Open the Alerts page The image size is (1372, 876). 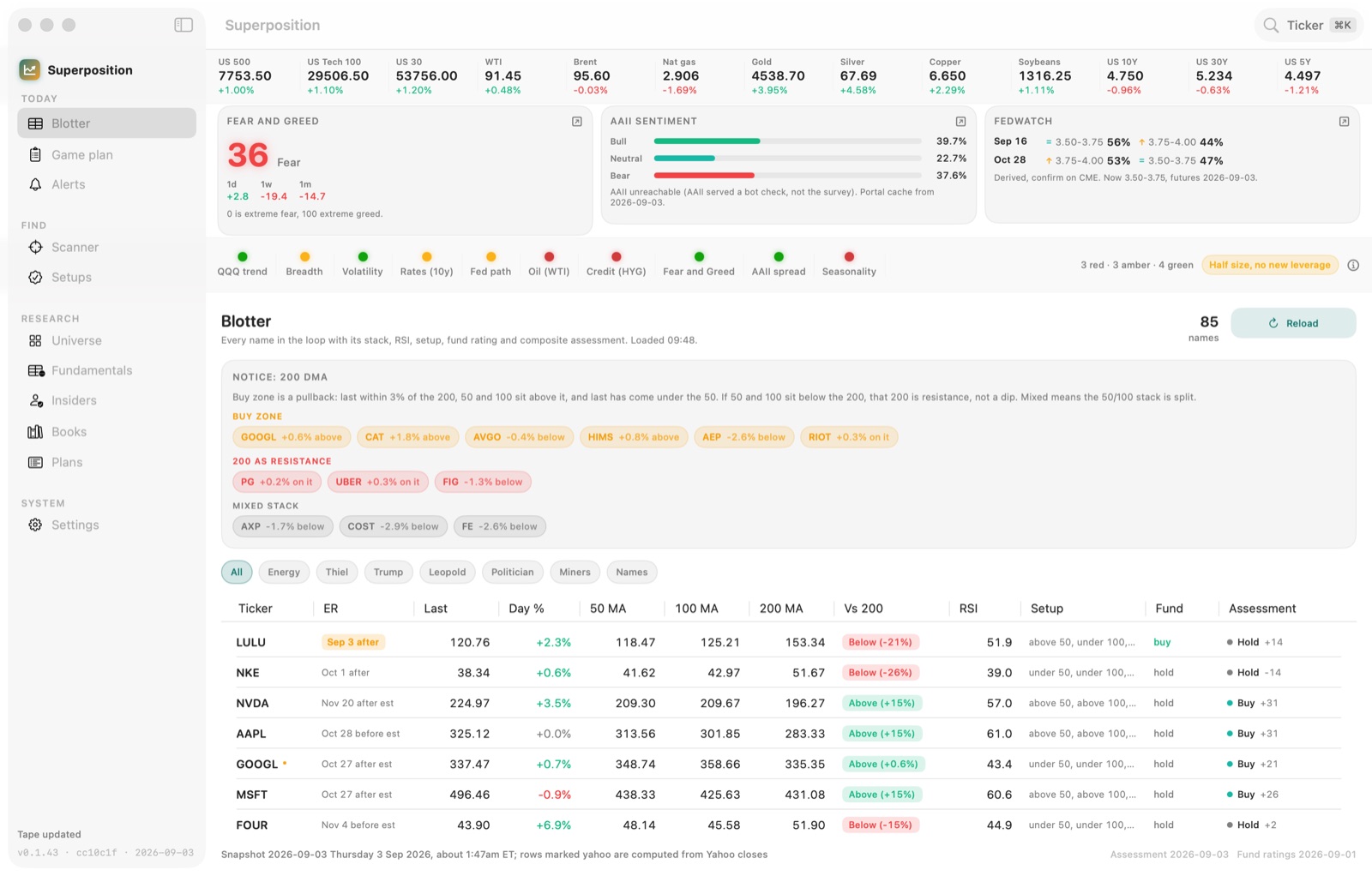tap(106, 184)
